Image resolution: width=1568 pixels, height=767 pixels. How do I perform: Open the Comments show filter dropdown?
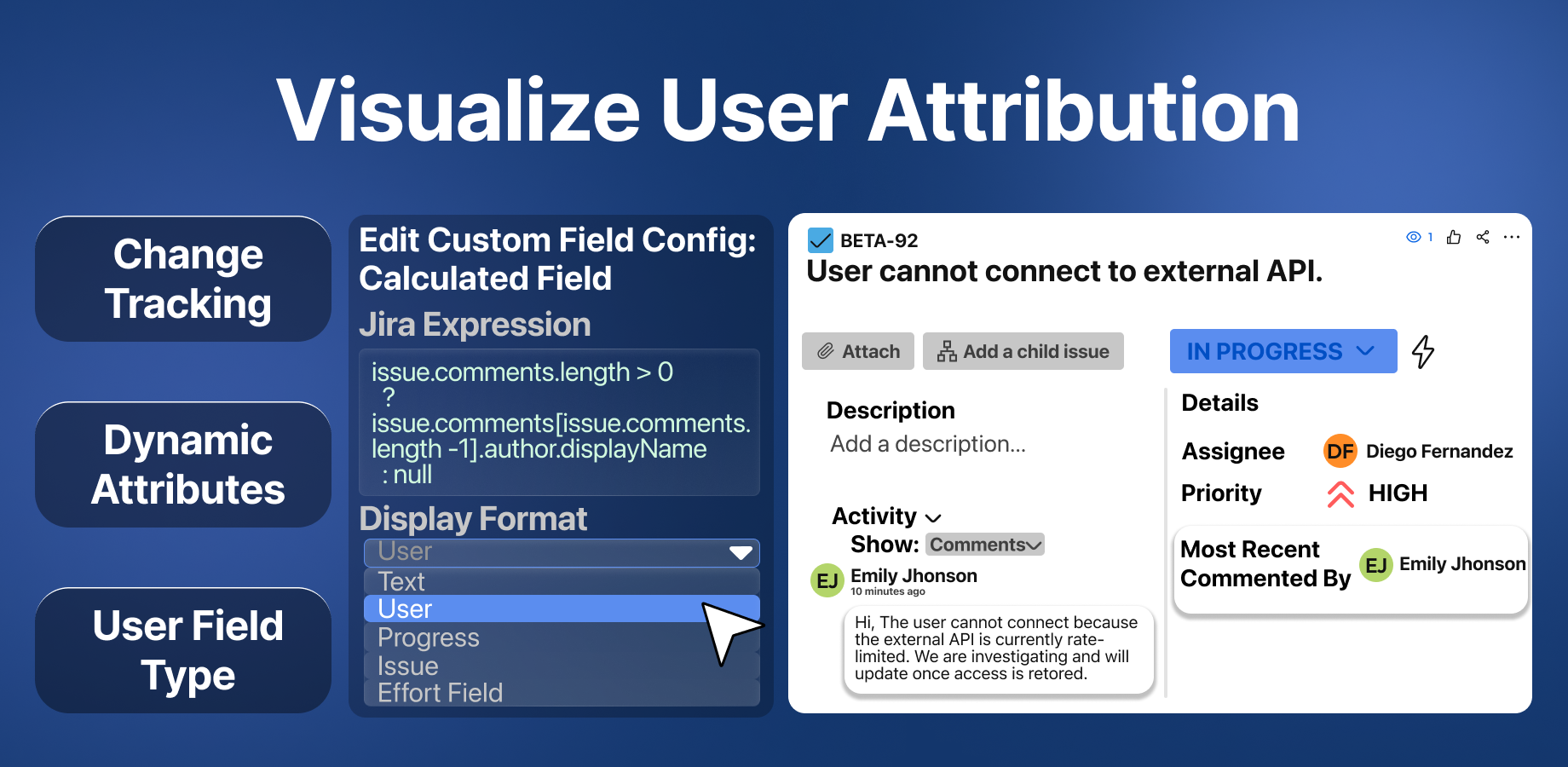[985, 545]
